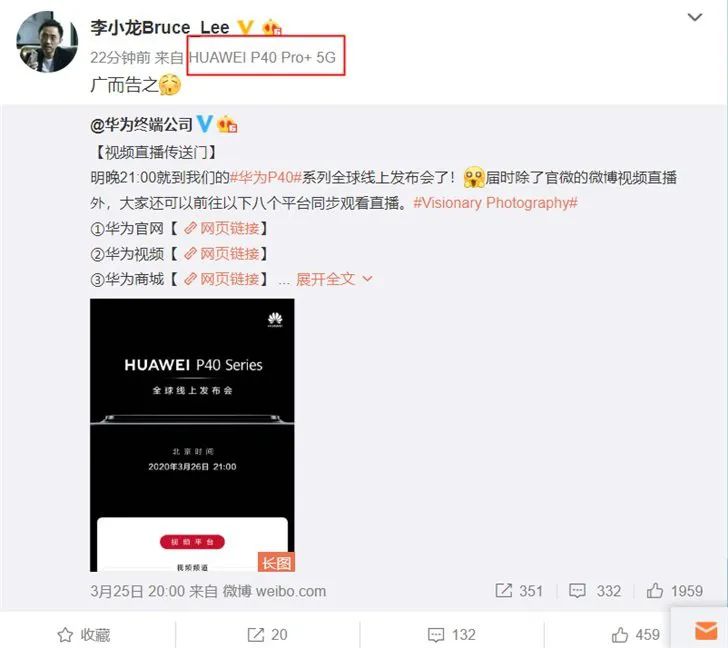
Task: Click Bruce Lee's profile avatar
Action: click(47, 42)
